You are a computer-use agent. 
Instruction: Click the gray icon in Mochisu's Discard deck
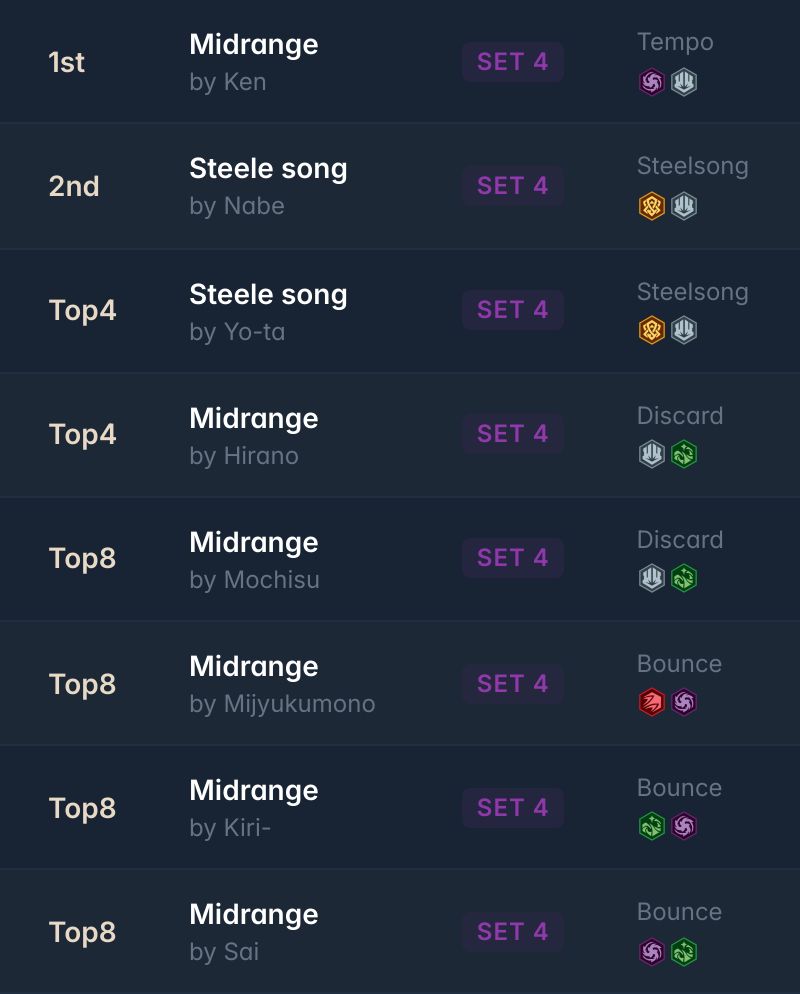652,578
